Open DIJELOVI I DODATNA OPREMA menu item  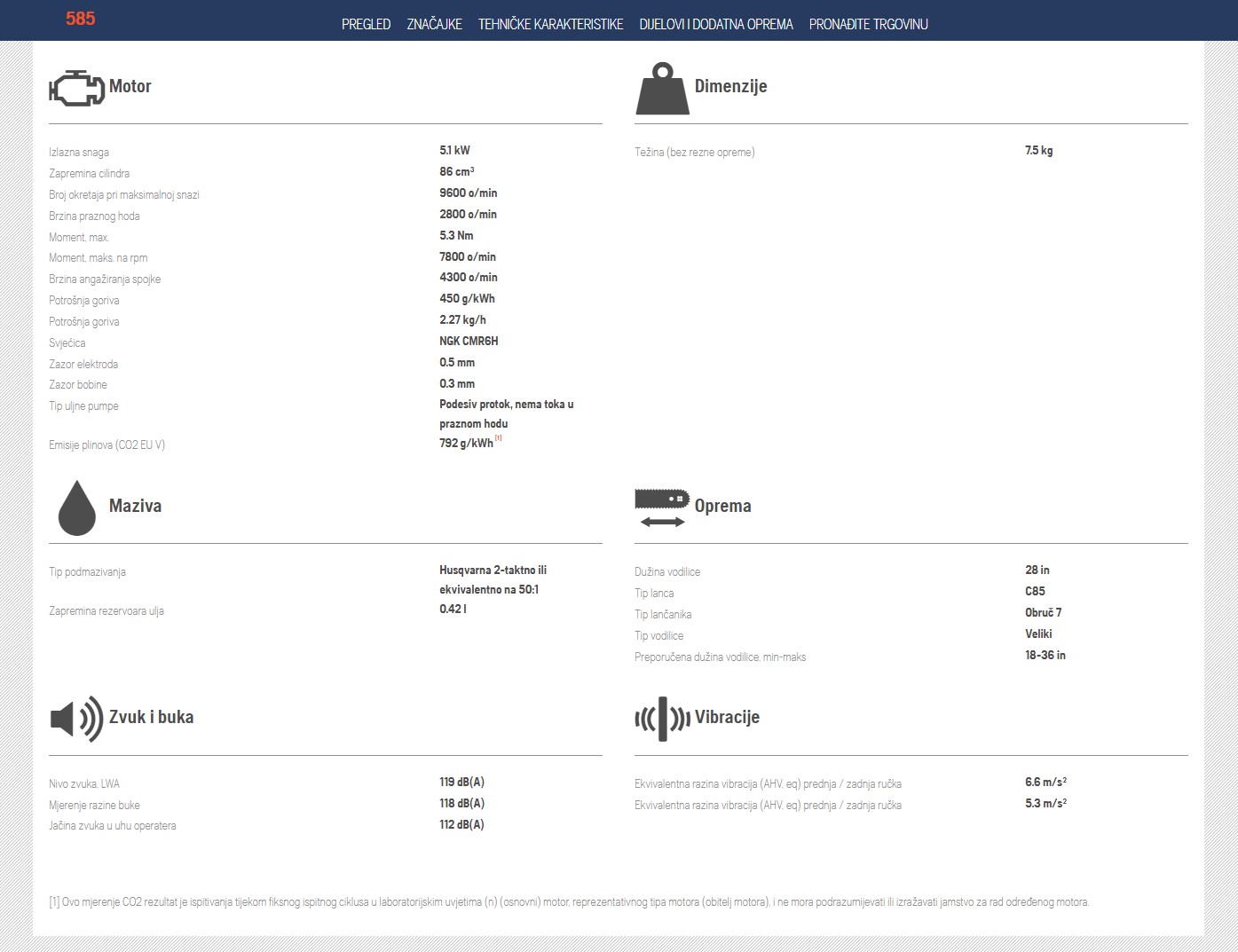point(715,24)
